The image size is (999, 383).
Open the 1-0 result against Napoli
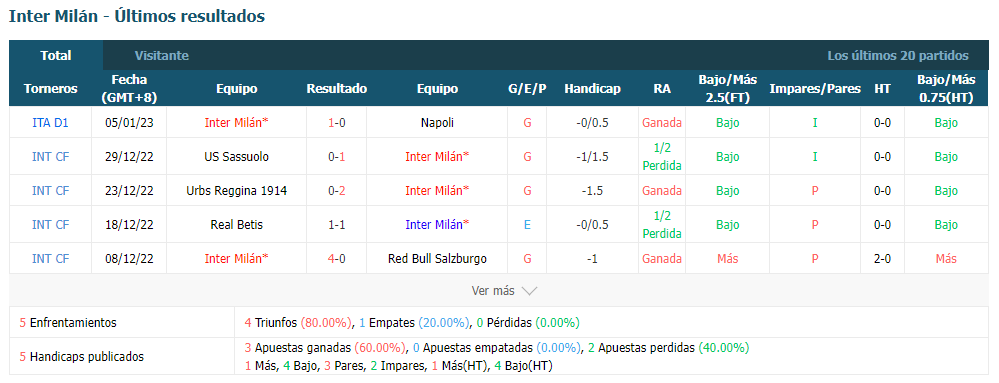click(336, 123)
